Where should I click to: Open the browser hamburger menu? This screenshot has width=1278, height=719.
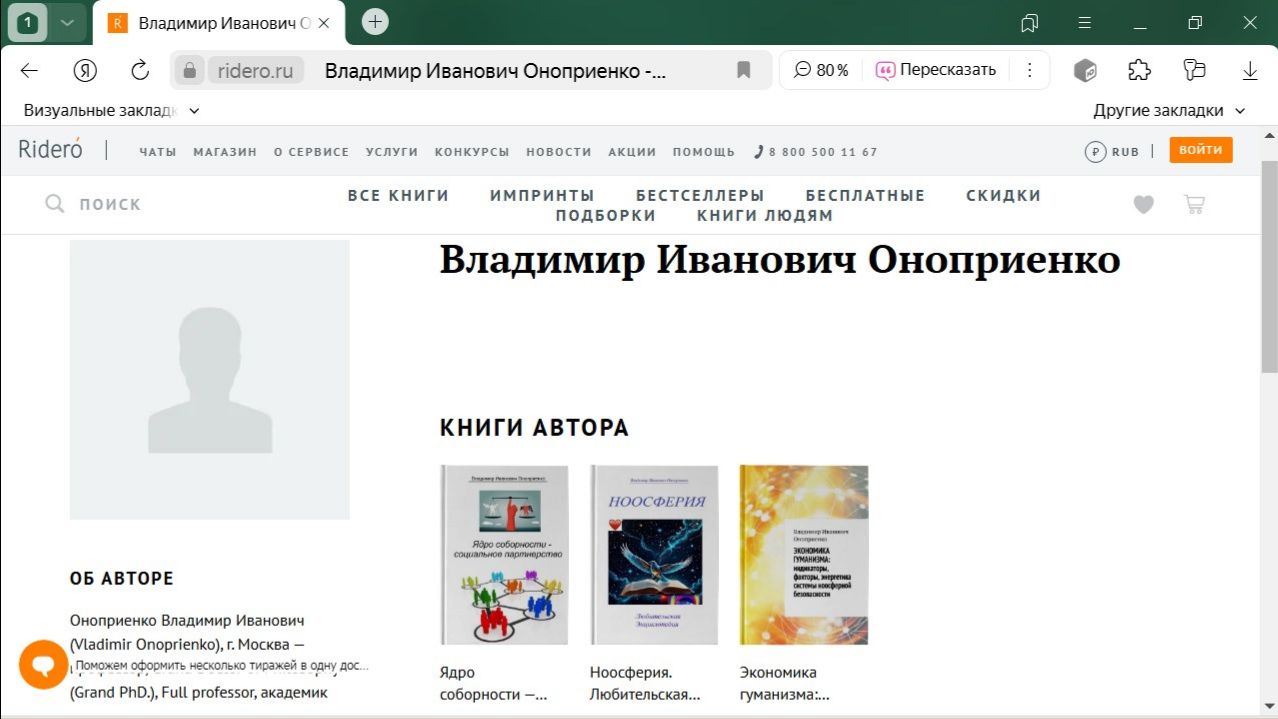[x=1085, y=22]
